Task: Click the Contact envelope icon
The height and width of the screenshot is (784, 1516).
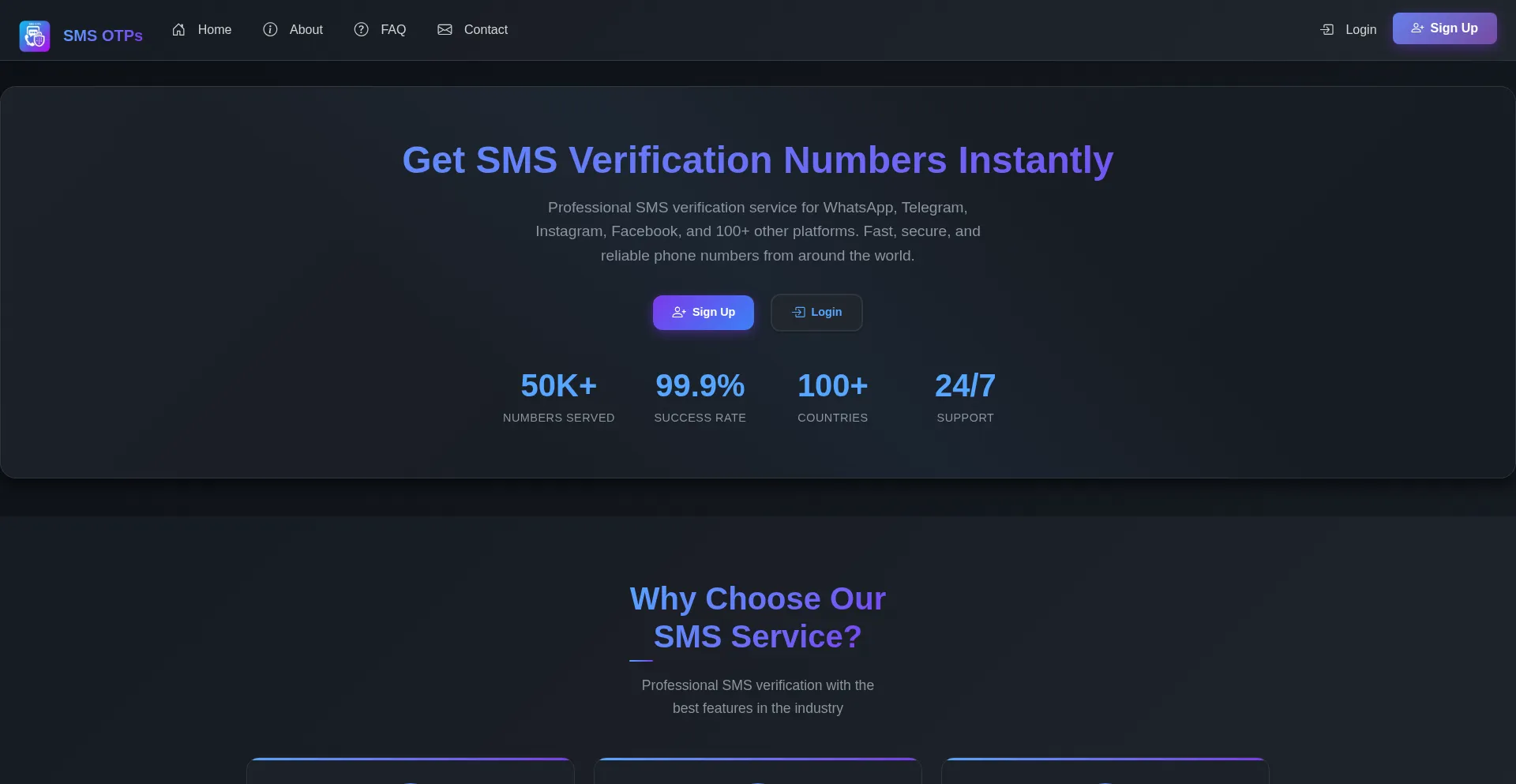Action: pos(445,30)
